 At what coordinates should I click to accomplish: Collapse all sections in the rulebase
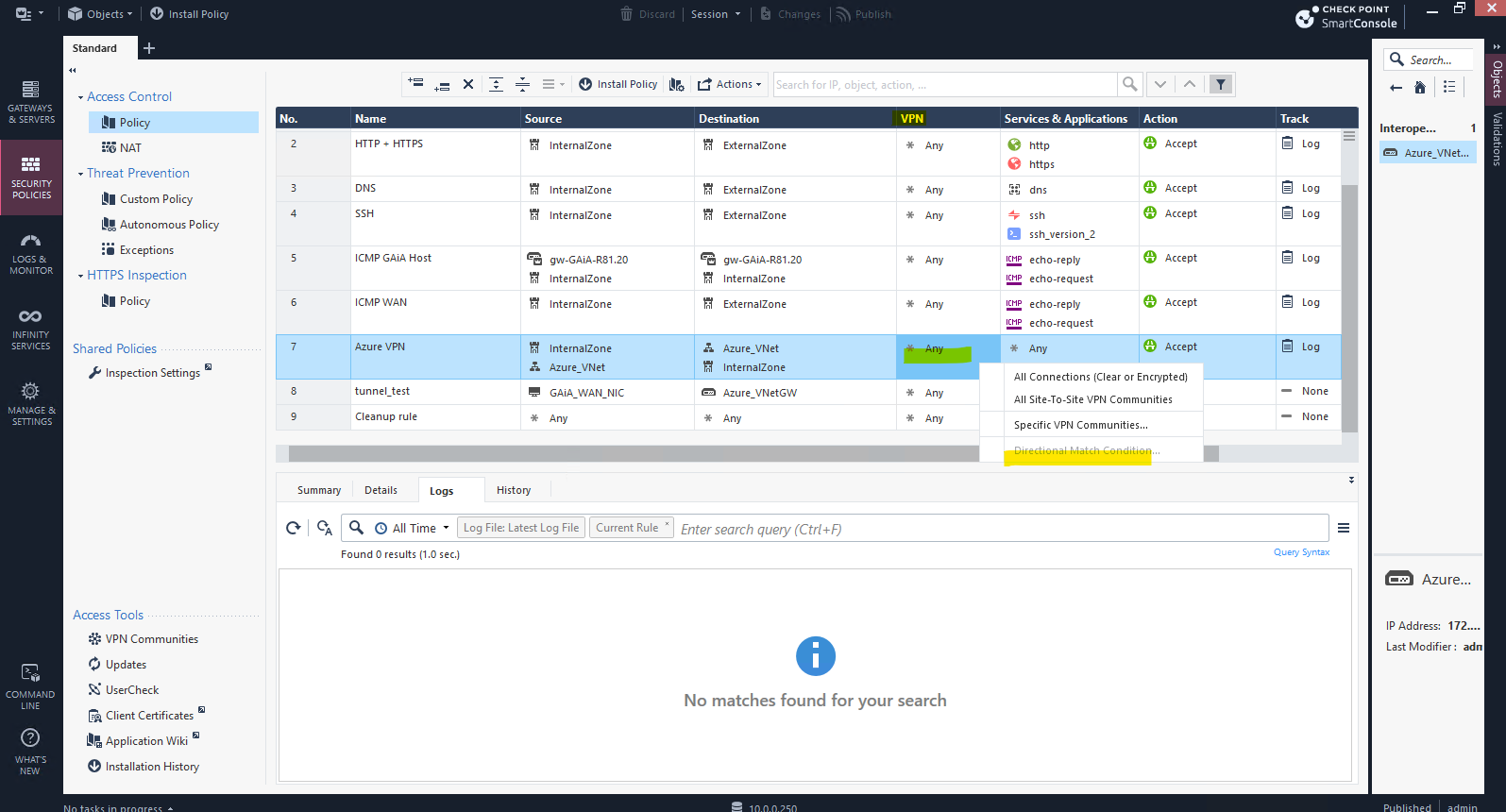pos(522,84)
